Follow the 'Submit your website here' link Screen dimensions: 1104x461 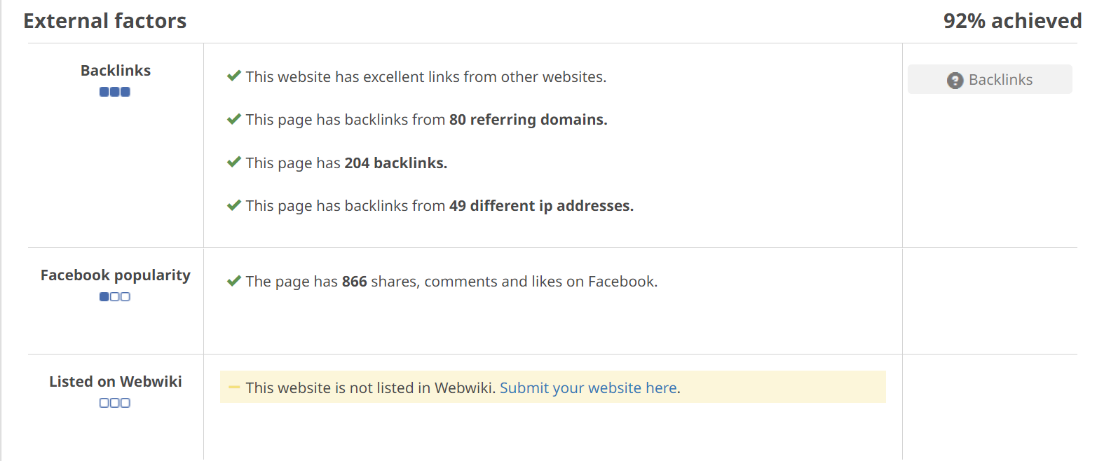point(588,388)
